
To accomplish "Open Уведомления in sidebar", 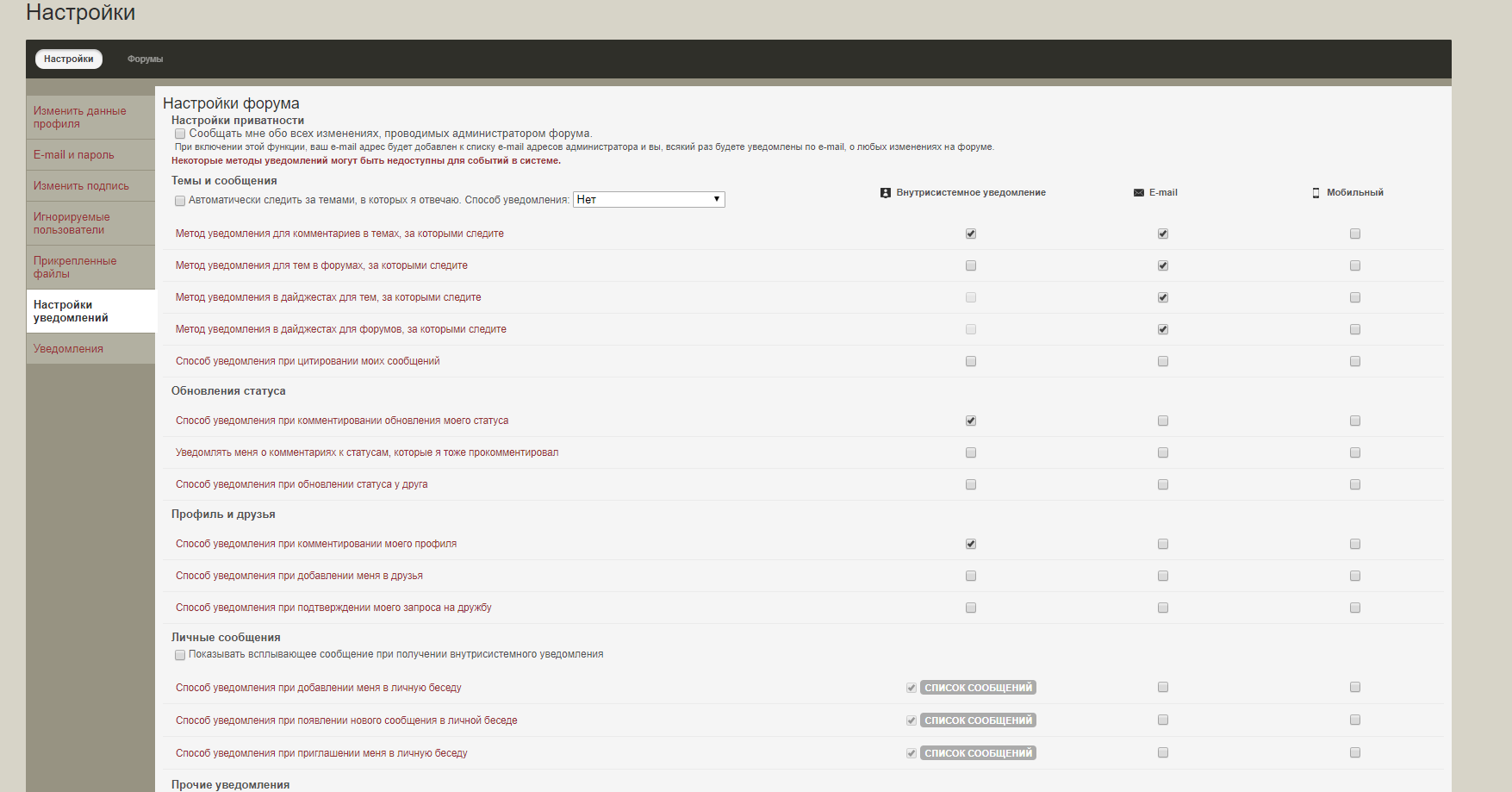I will 90,349.
